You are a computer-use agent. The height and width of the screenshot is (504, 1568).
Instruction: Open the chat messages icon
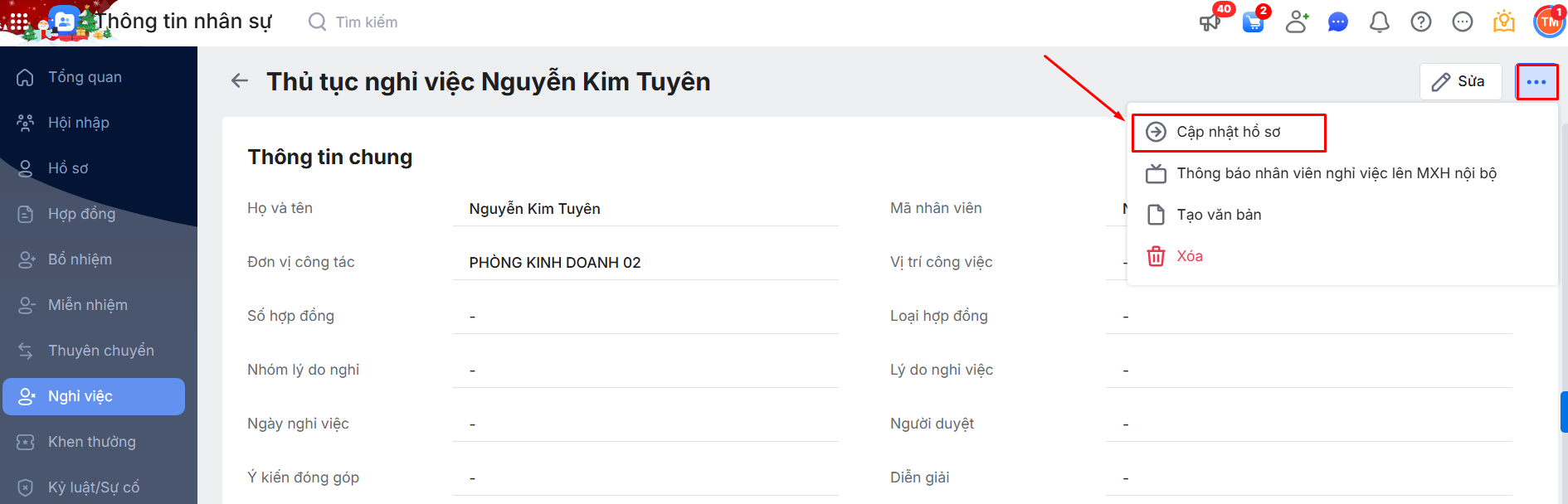(1337, 22)
